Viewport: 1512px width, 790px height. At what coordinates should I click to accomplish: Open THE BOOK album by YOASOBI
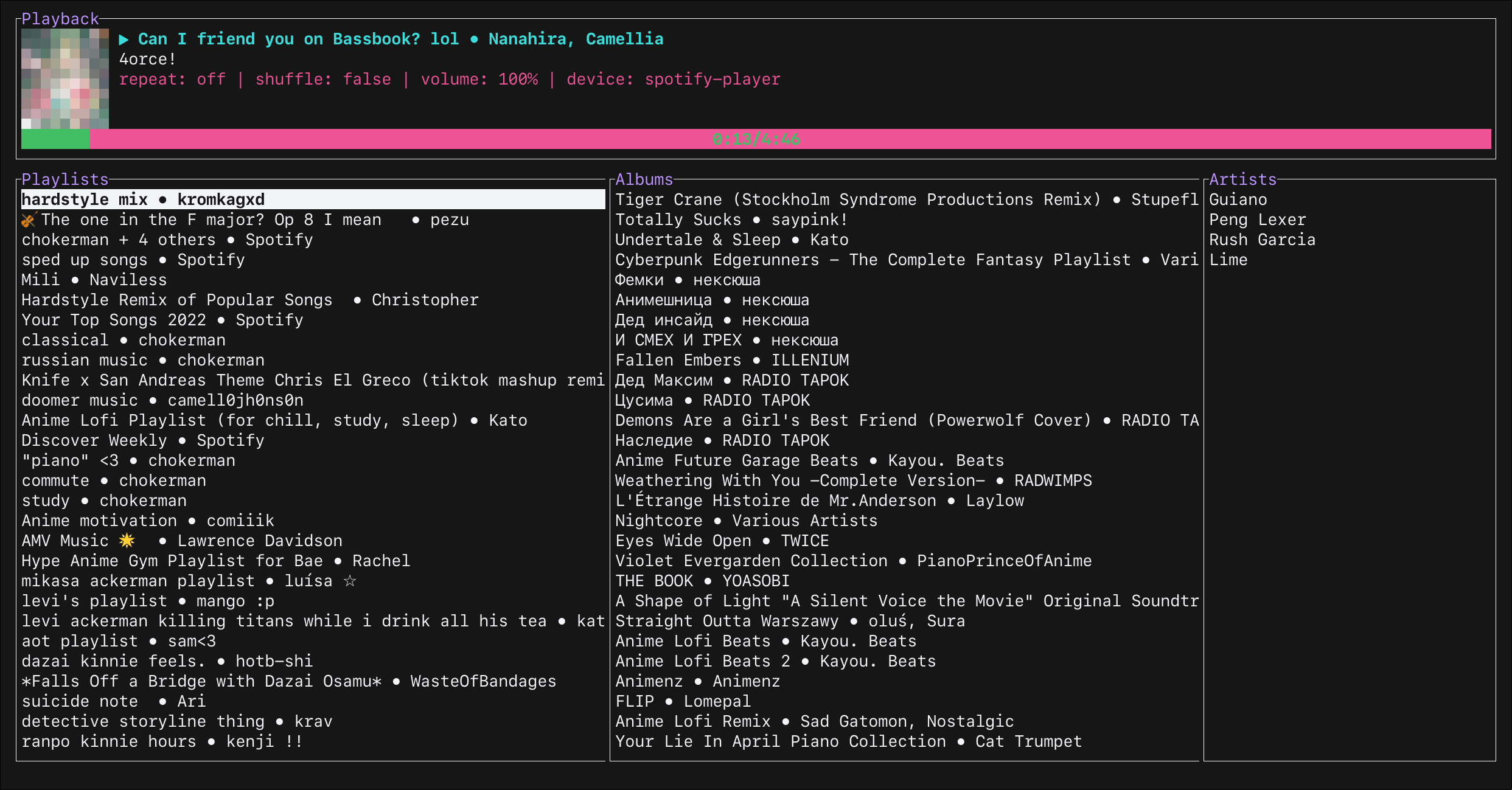click(x=702, y=581)
